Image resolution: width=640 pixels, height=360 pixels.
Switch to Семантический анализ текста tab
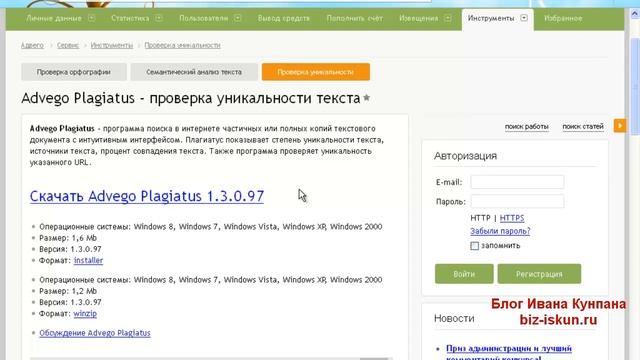pyautogui.click(x=194, y=72)
